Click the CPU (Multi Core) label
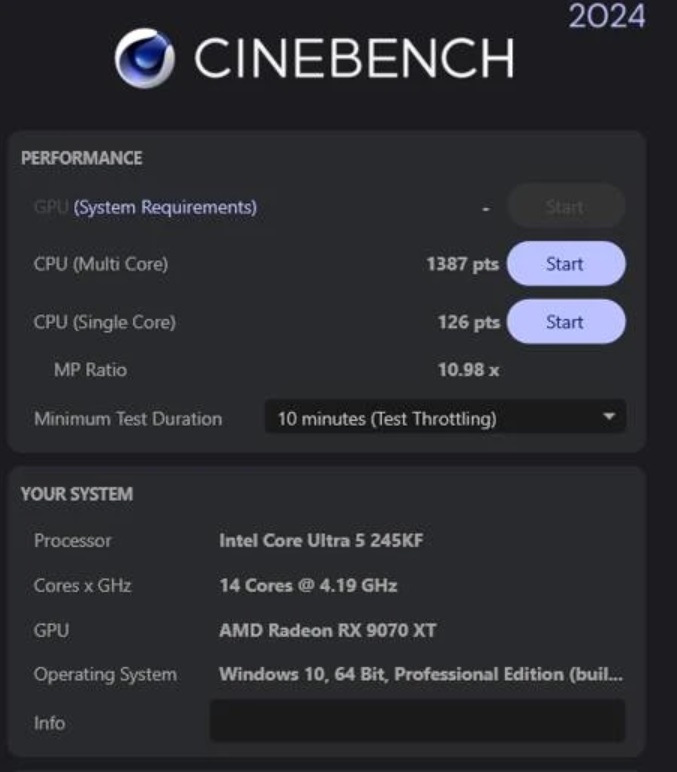This screenshot has height=772, width=677. (101, 265)
